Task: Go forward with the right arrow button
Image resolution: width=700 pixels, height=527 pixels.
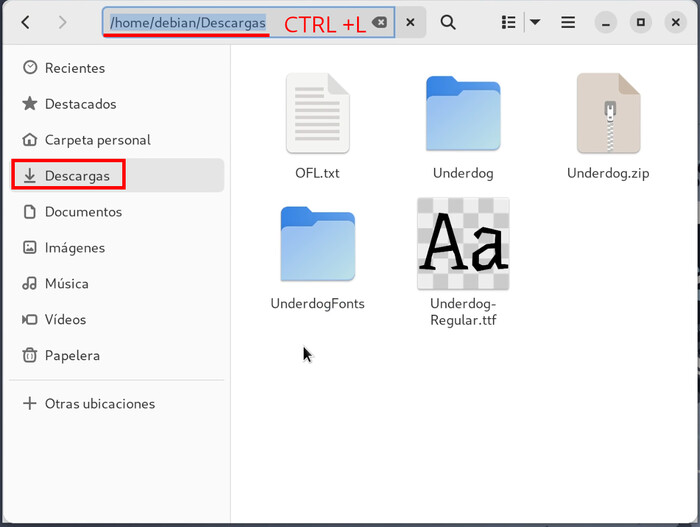Action: (62, 22)
